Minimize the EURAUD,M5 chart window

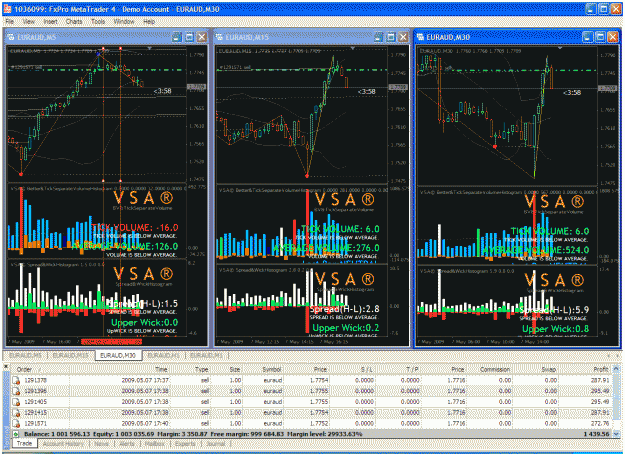tap(177, 37)
